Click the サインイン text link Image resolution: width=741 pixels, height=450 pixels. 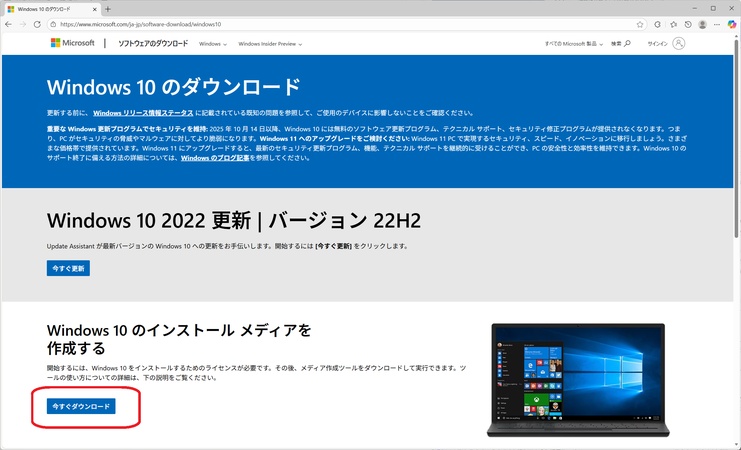pyautogui.click(x=657, y=44)
